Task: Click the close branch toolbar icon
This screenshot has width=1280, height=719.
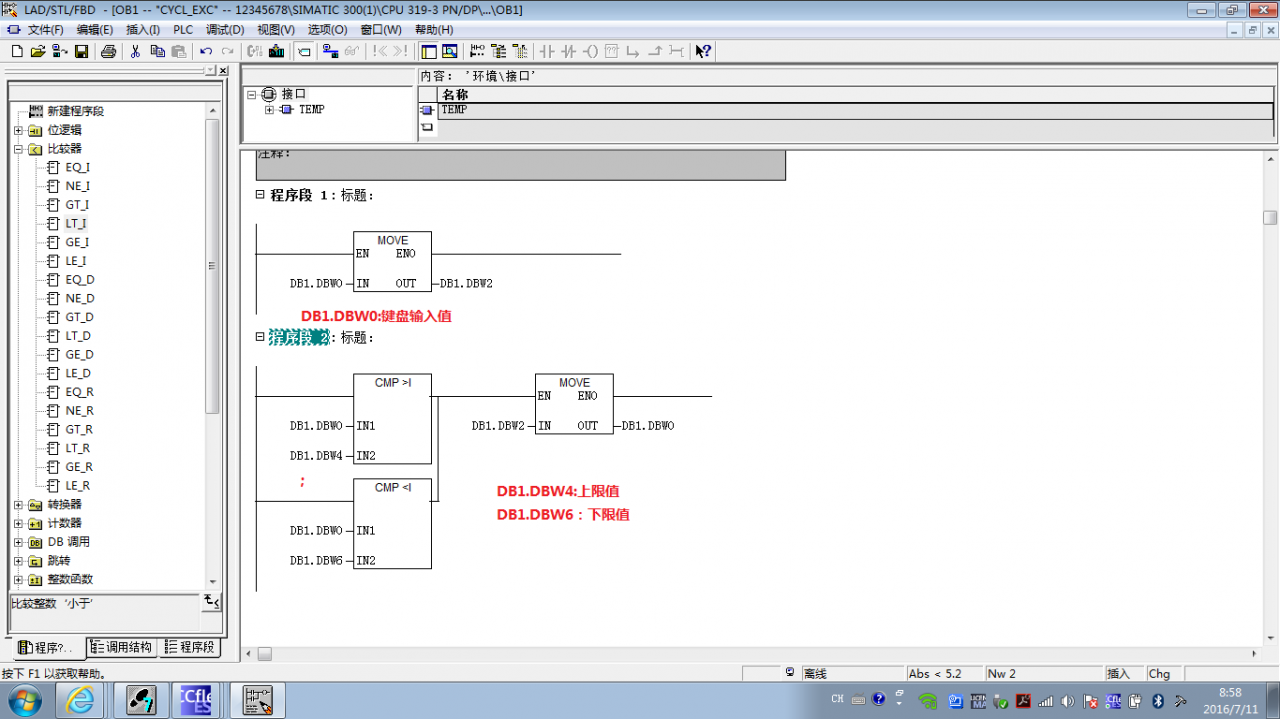Action: coord(654,51)
